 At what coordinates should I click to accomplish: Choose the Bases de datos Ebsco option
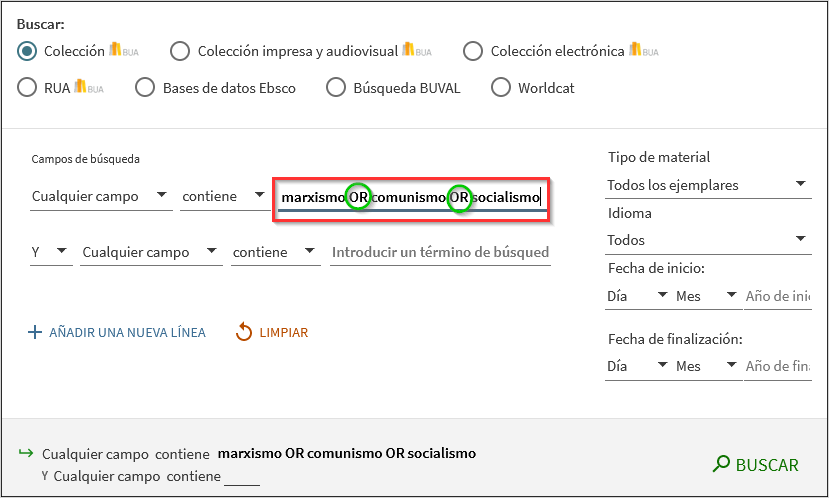tap(145, 88)
